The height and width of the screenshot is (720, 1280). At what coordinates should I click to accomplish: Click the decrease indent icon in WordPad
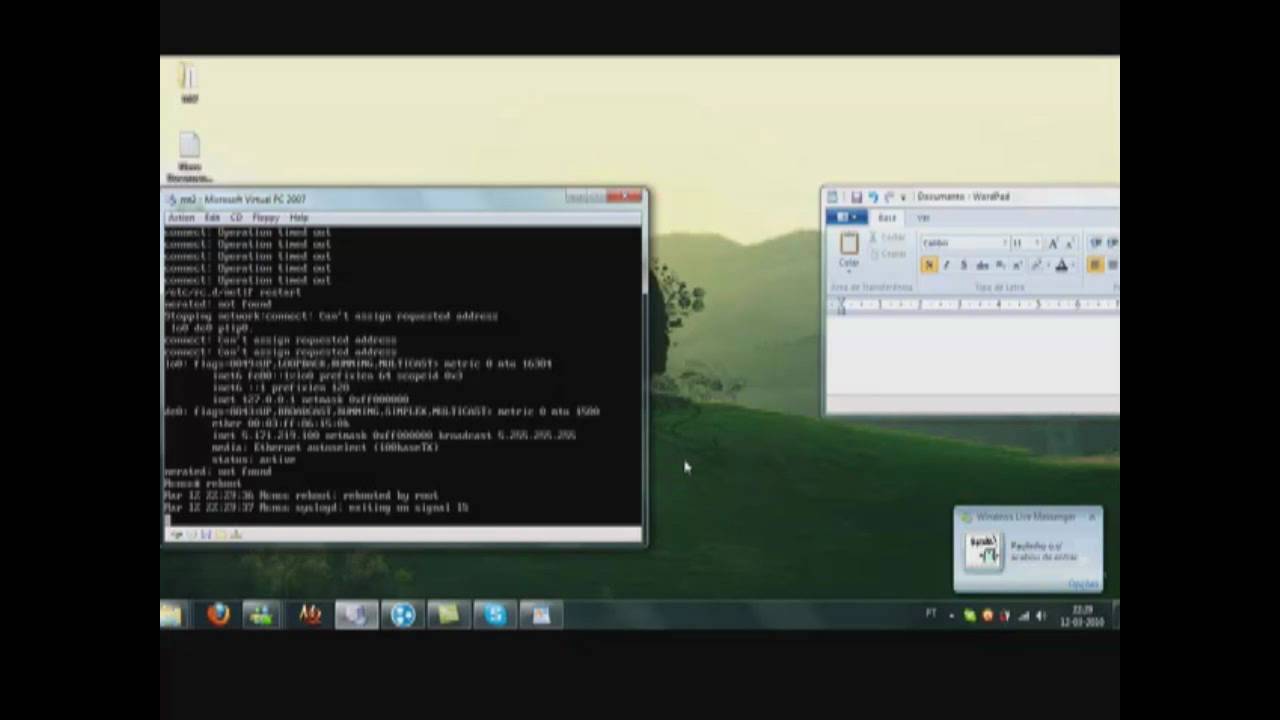(x=1096, y=243)
